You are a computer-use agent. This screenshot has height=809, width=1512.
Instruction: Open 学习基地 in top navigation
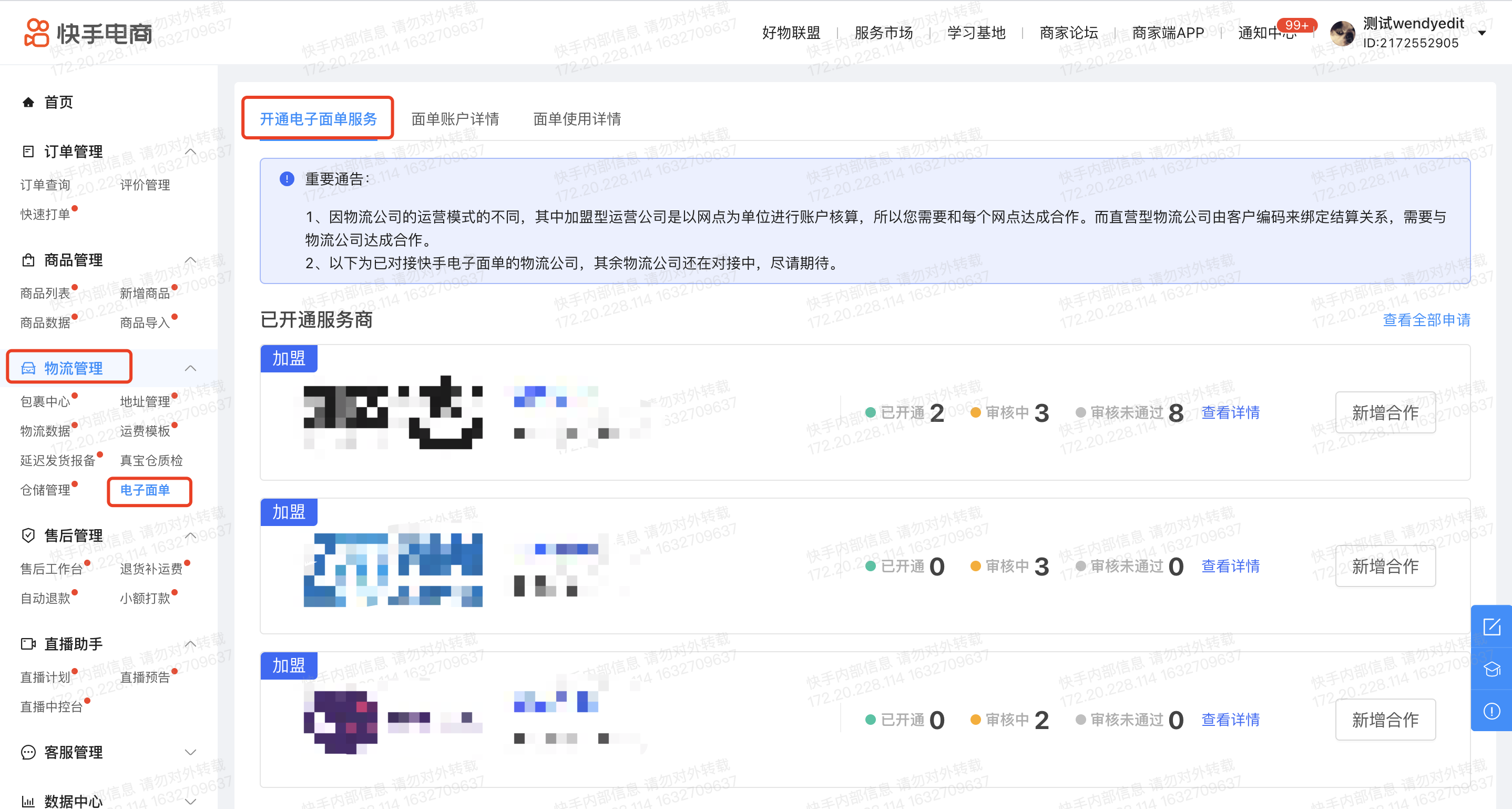[x=976, y=33]
